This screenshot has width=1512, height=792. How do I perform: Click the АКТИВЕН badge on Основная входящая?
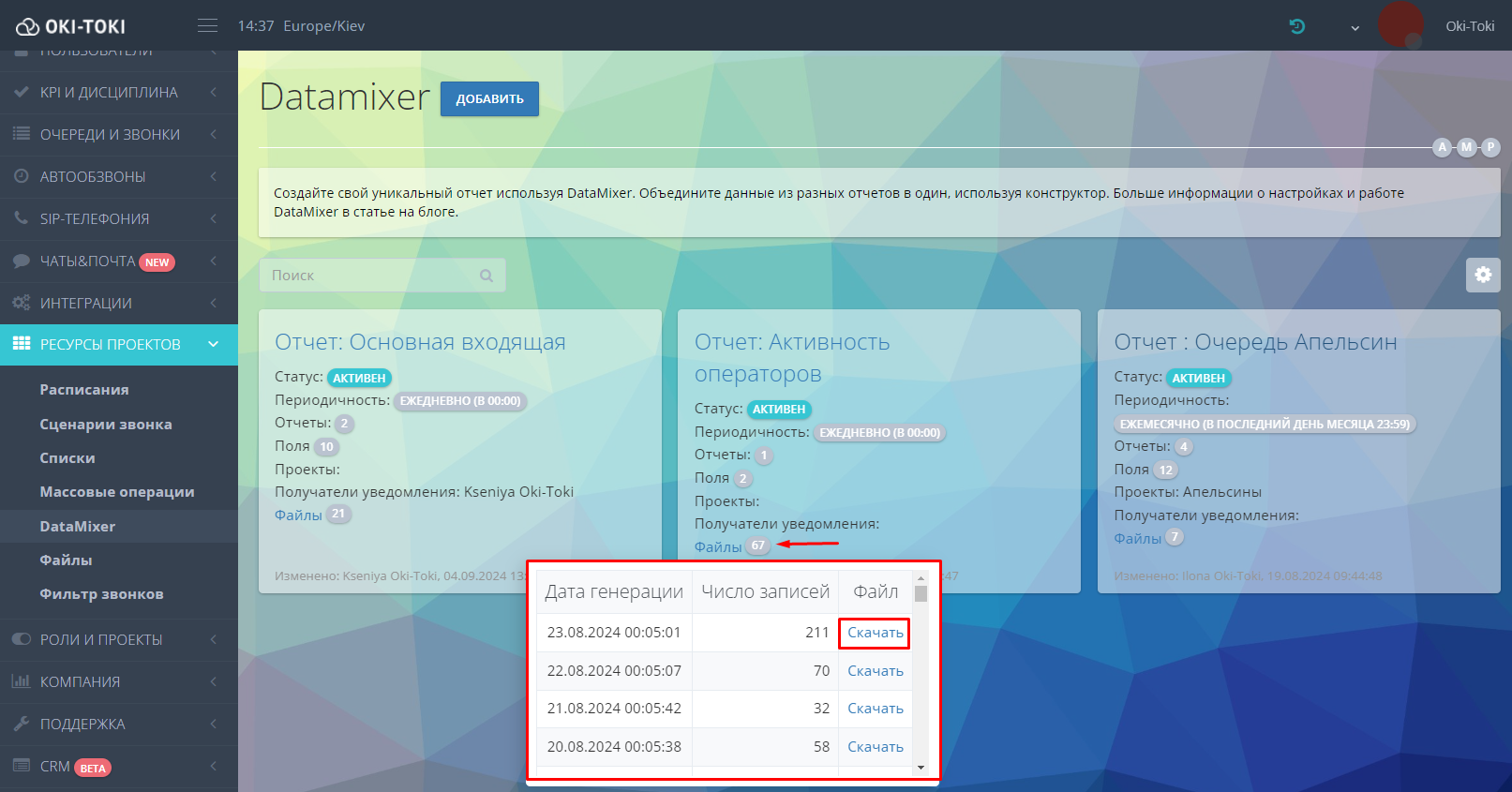[359, 378]
